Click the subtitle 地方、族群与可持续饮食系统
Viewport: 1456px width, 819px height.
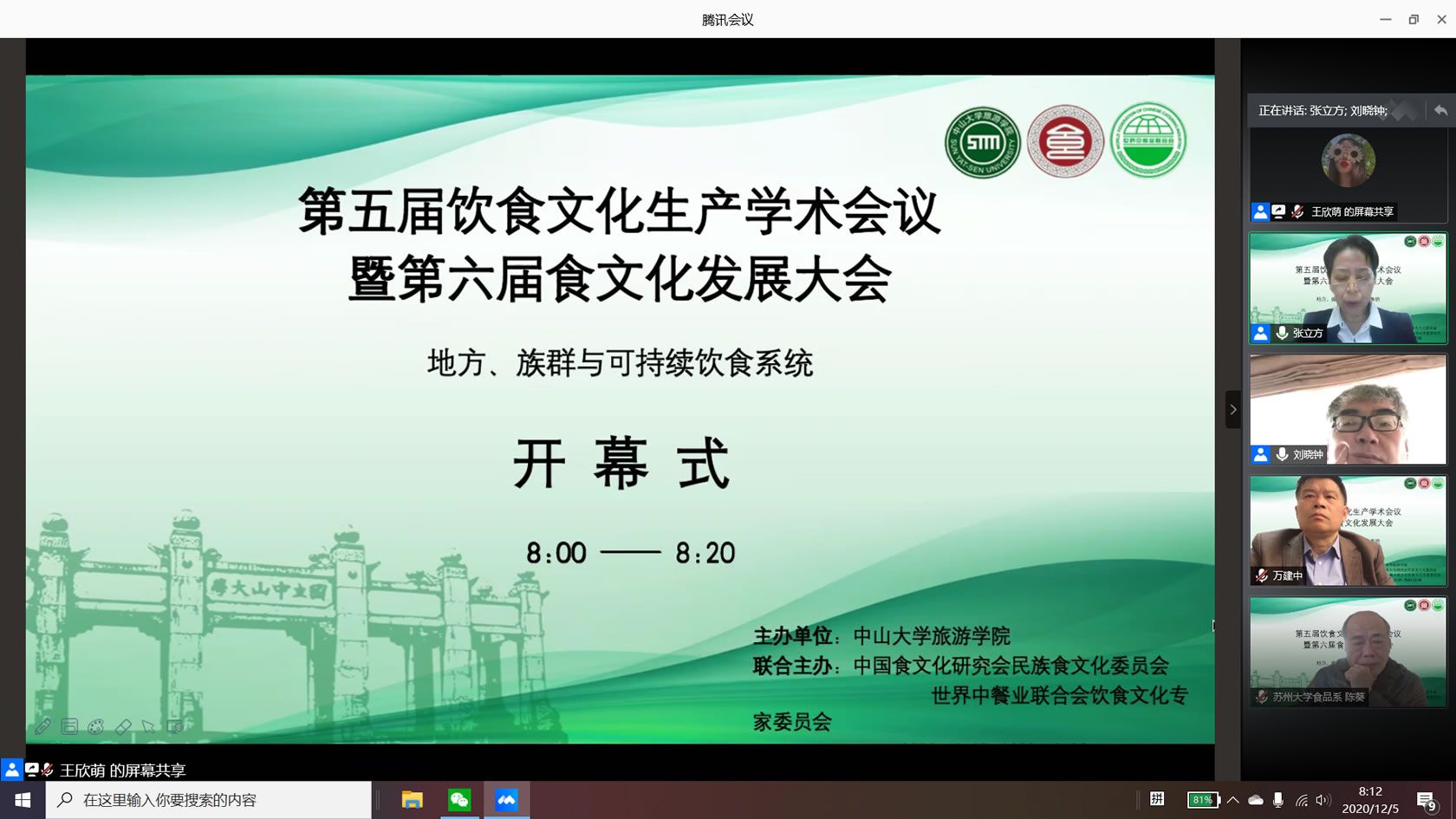(x=621, y=363)
